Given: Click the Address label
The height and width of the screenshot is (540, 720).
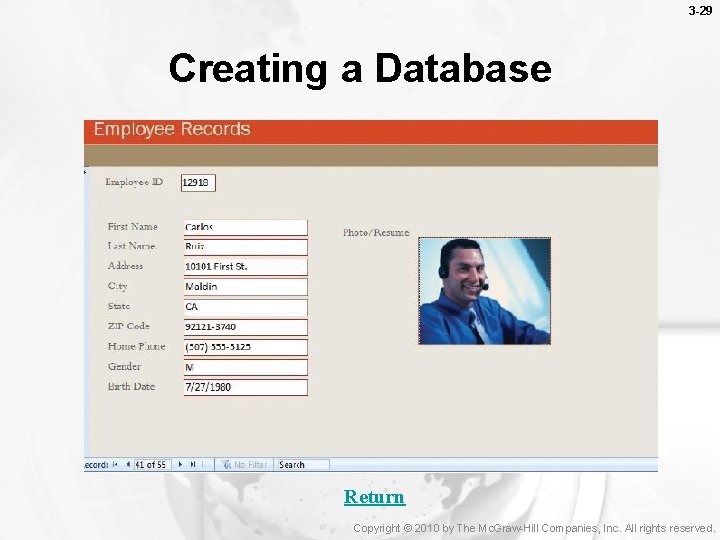Looking at the screenshot, I should click(125, 266).
